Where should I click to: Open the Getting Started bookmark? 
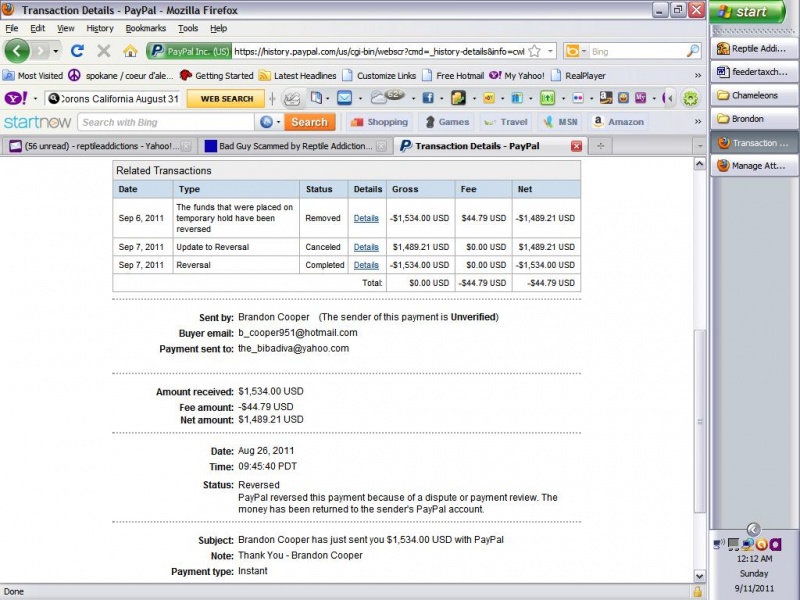217,76
